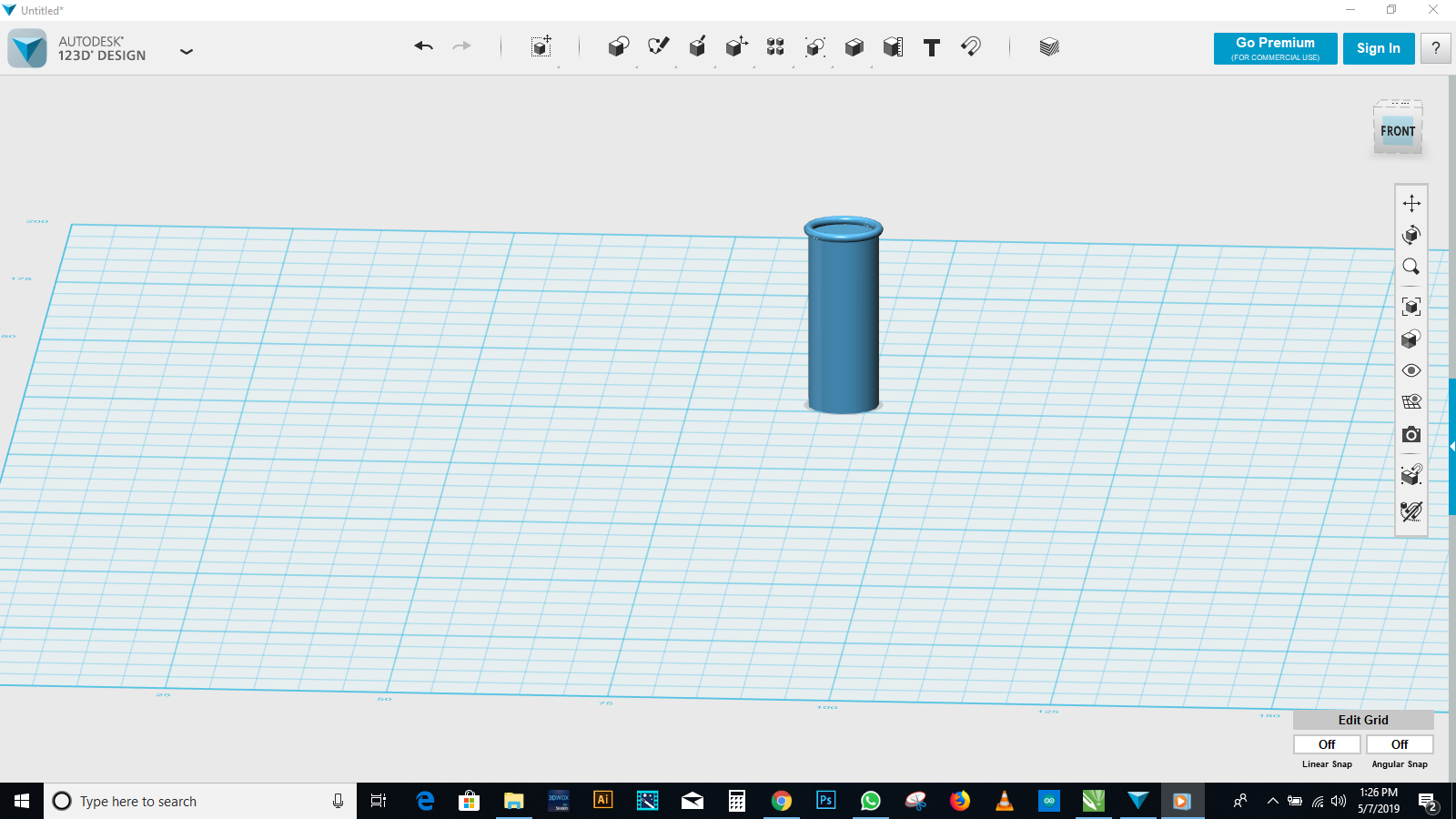Click the taskbar search box
The height and width of the screenshot is (819, 1456).
point(200,801)
